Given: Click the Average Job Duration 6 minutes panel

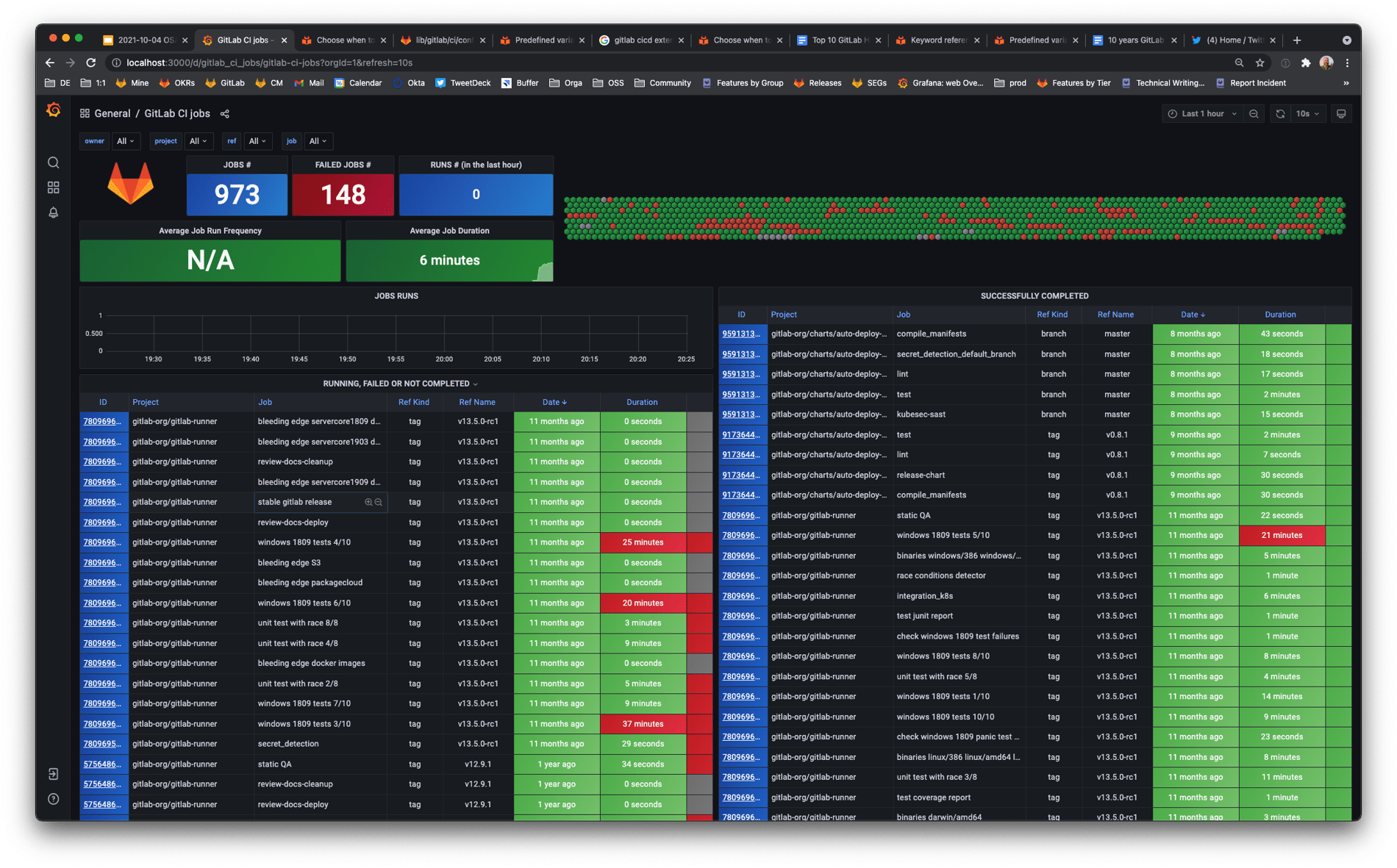Looking at the screenshot, I should coord(449,252).
